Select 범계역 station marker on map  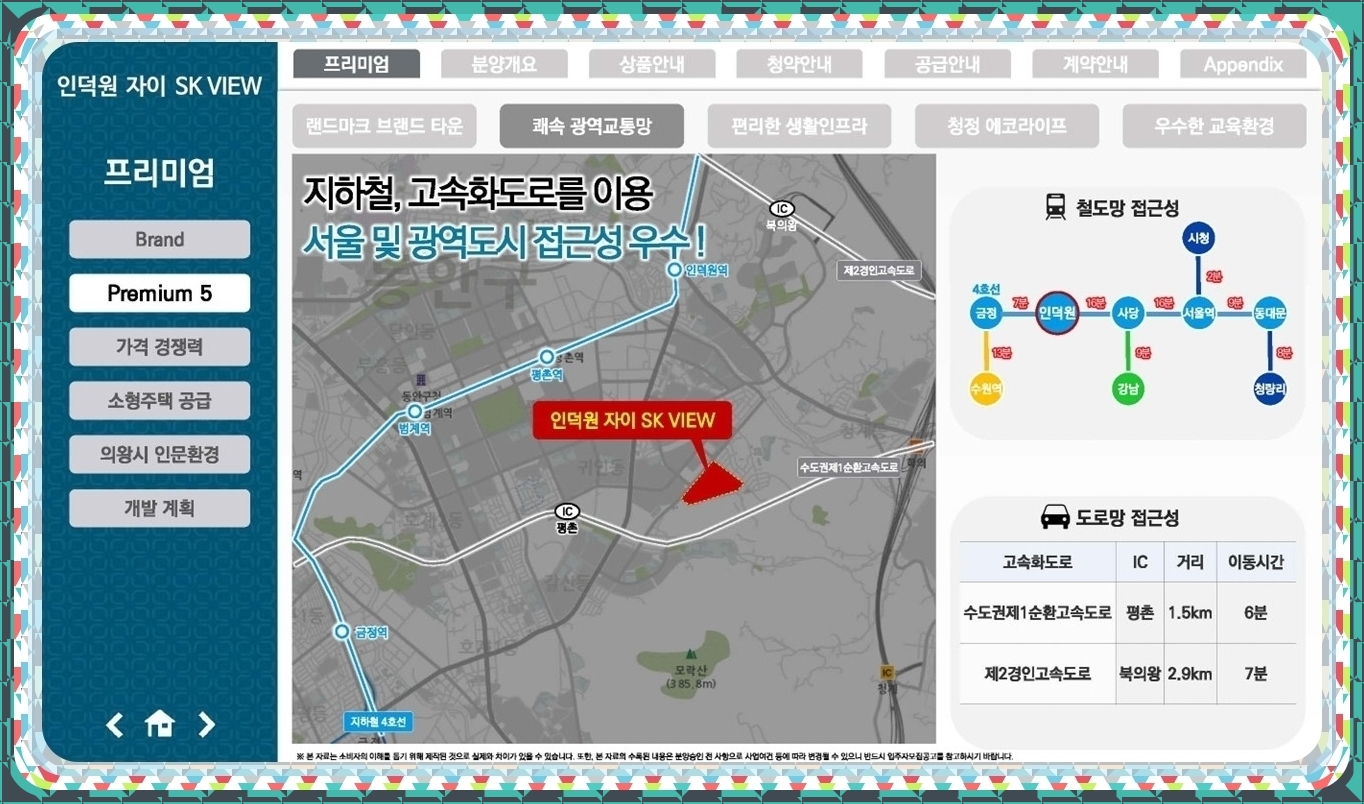[415, 412]
